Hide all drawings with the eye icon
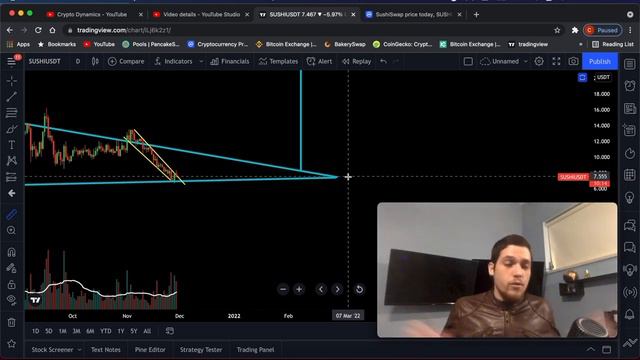Screen dimensions: 640x360 coord(11,300)
